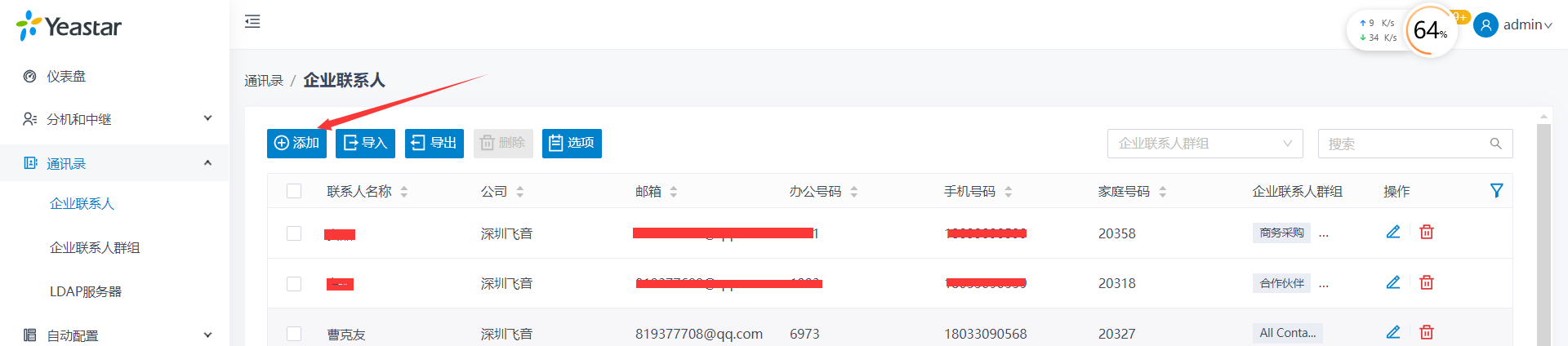Click the 导出 button
The height and width of the screenshot is (346, 1568).
tap(434, 143)
